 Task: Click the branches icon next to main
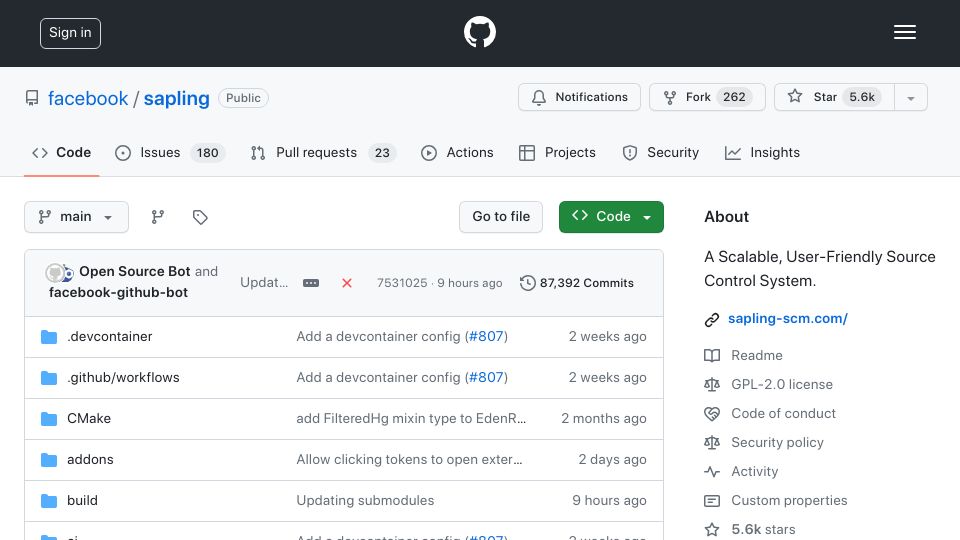point(157,217)
